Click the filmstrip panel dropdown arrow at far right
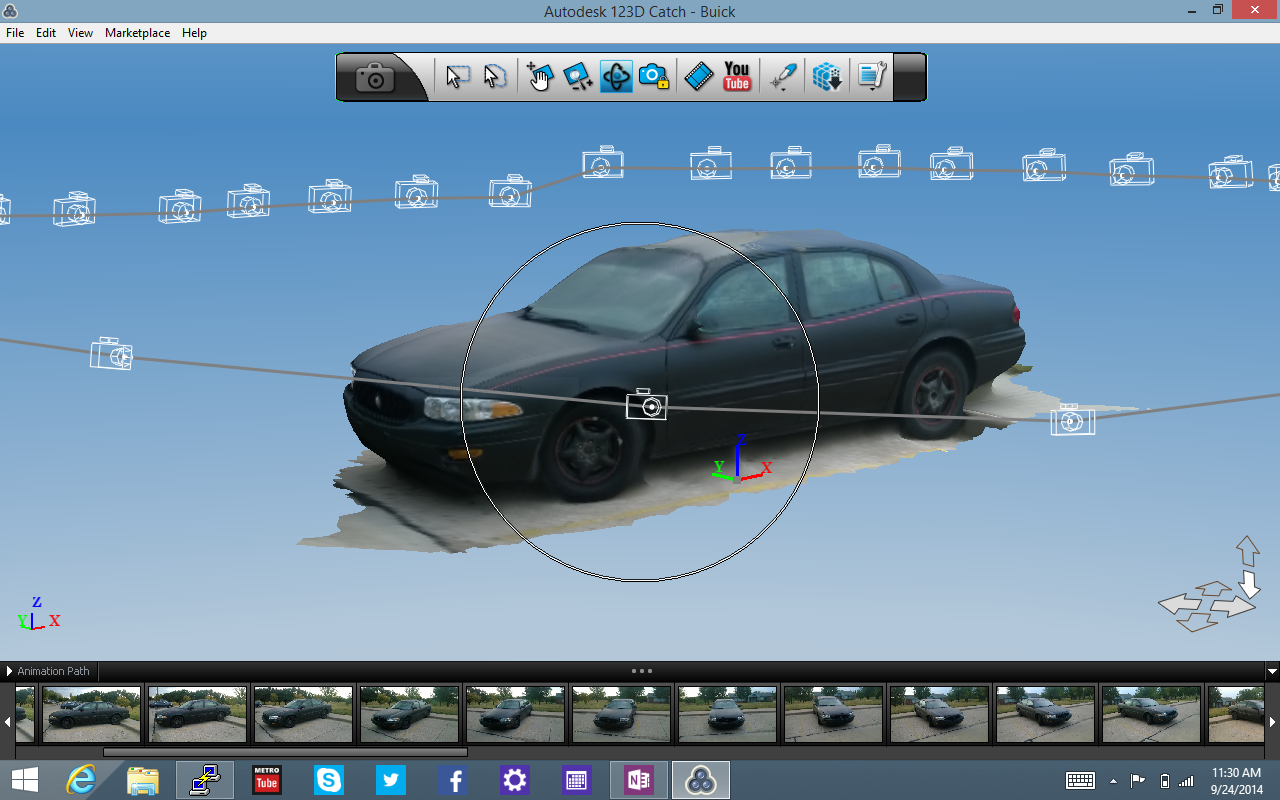This screenshot has height=800, width=1280. (x=1272, y=671)
